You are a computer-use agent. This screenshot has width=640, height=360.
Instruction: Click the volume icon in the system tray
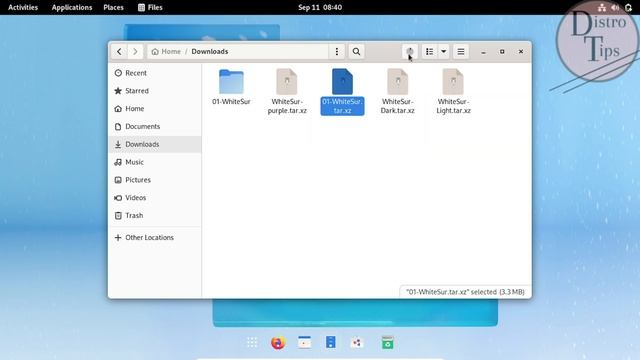click(615, 7)
